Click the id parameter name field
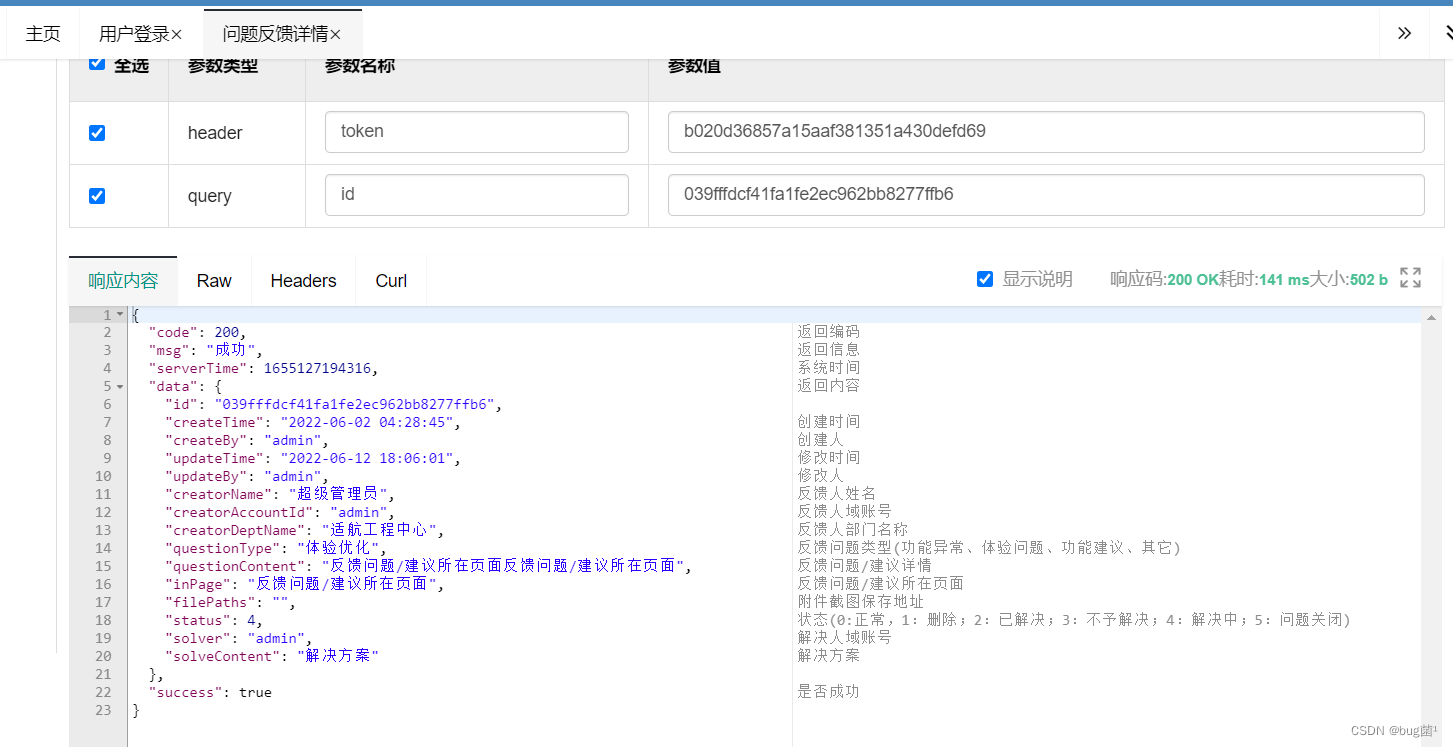Viewport: 1453px width, 747px height. pos(477,195)
